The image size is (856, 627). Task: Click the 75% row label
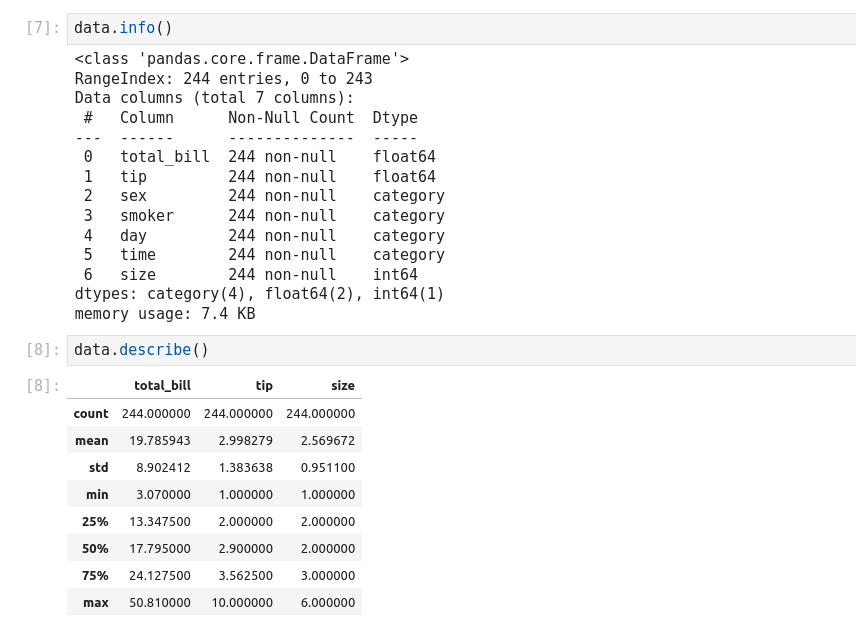95,575
